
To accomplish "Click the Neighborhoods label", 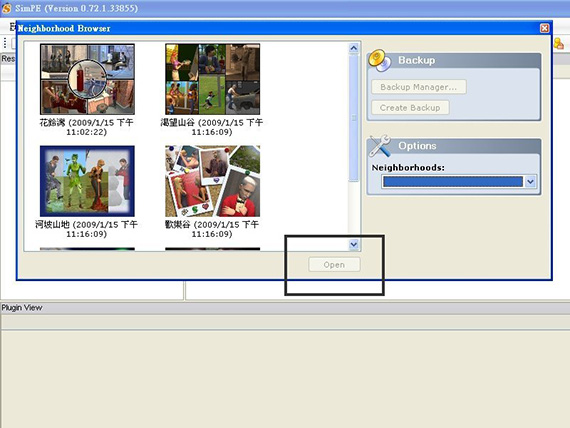I will pyautogui.click(x=408, y=168).
